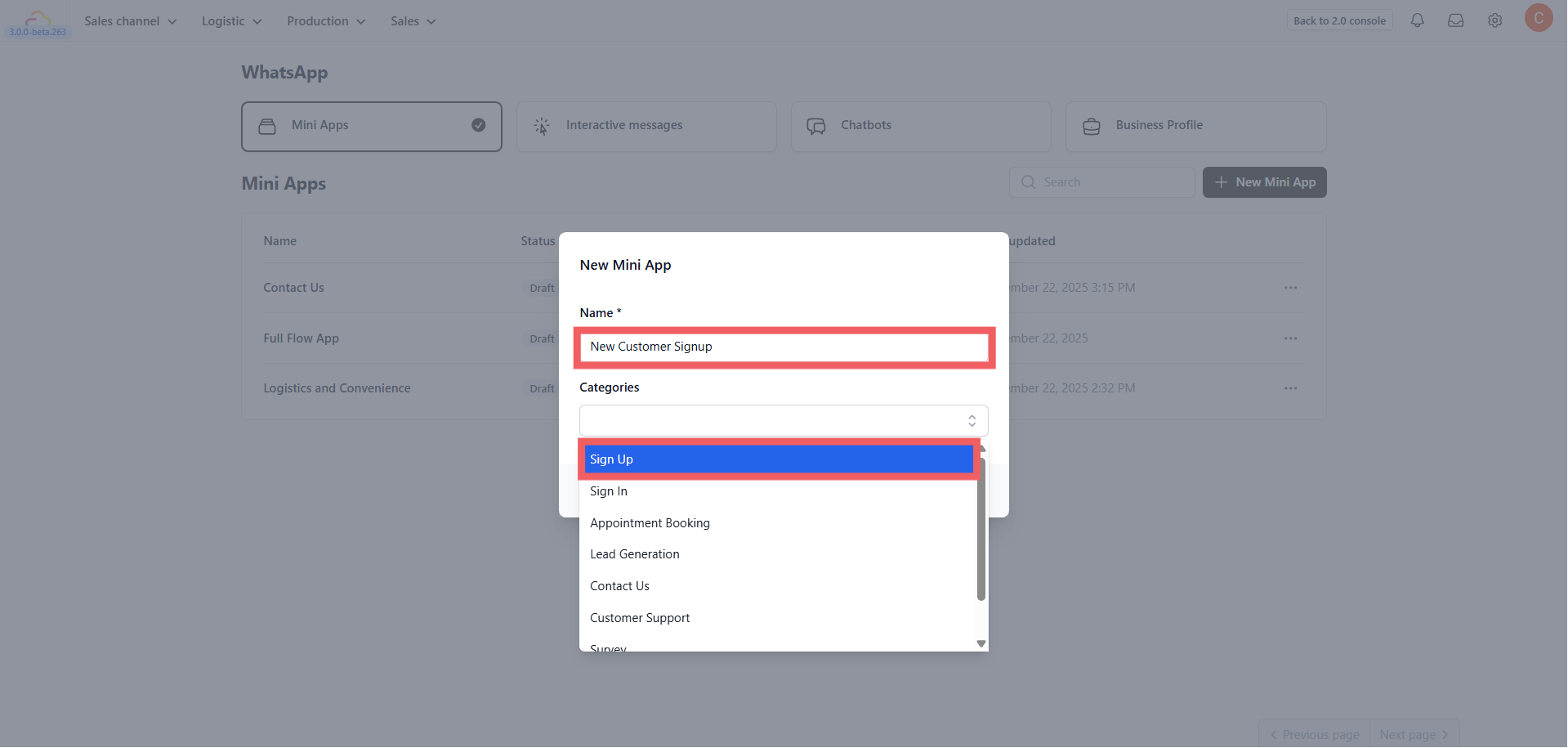Switch to Business Profile tab

pyautogui.click(x=1195, y=127)
